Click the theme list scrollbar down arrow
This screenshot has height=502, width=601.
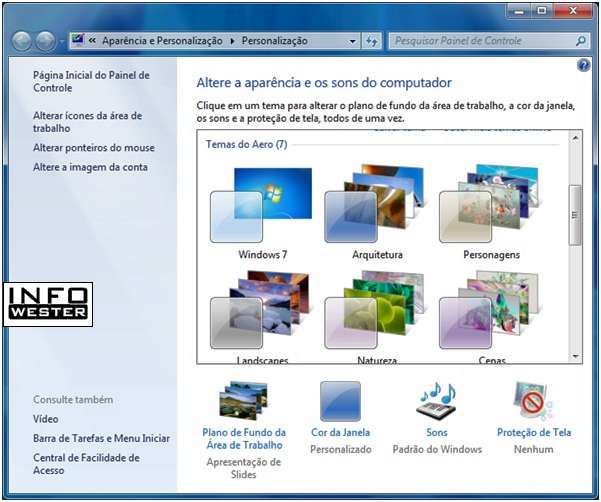(x=575, y=357)
